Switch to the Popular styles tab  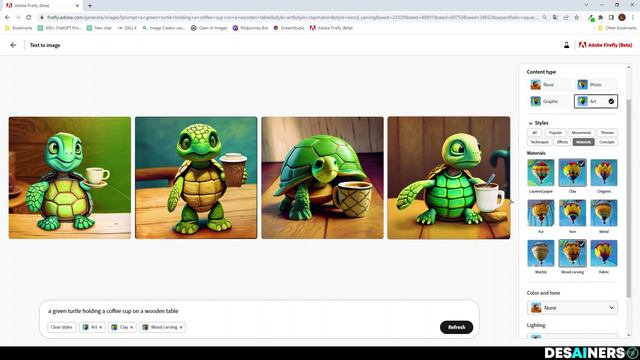tap(555, 132)
